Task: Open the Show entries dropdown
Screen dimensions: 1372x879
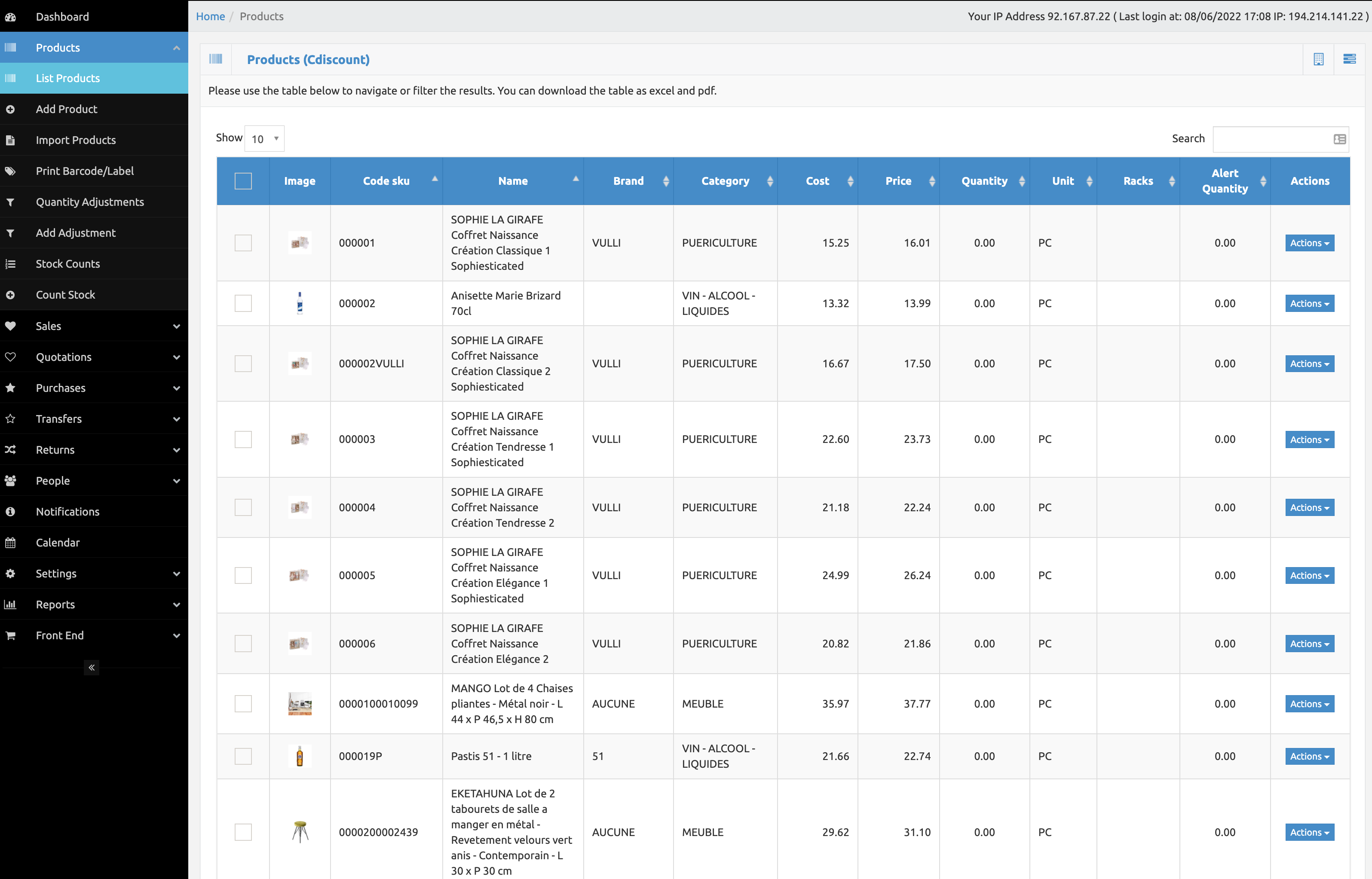Action: 264,139
